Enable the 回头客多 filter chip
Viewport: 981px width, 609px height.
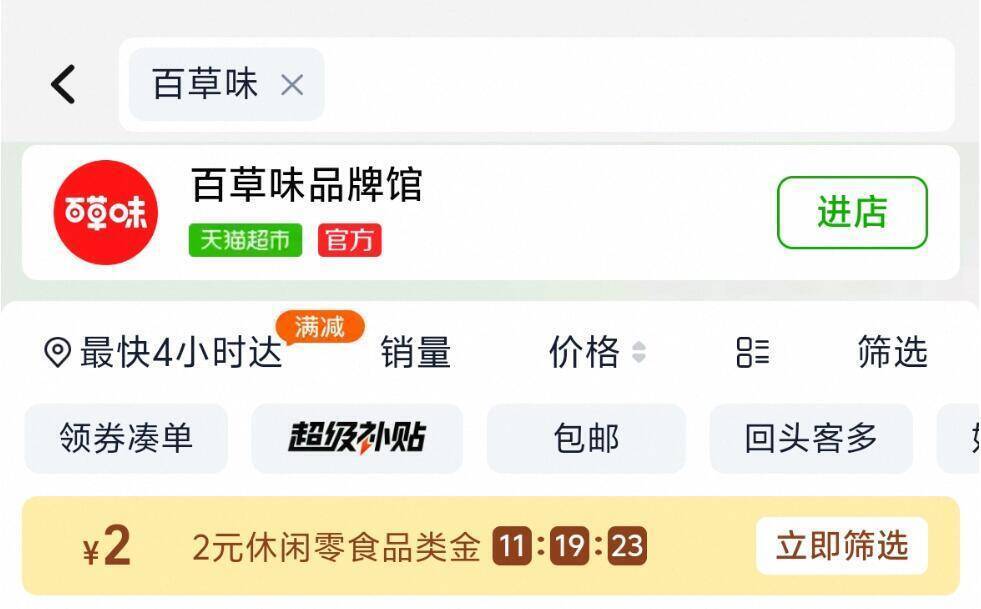[x=810, y=438]
